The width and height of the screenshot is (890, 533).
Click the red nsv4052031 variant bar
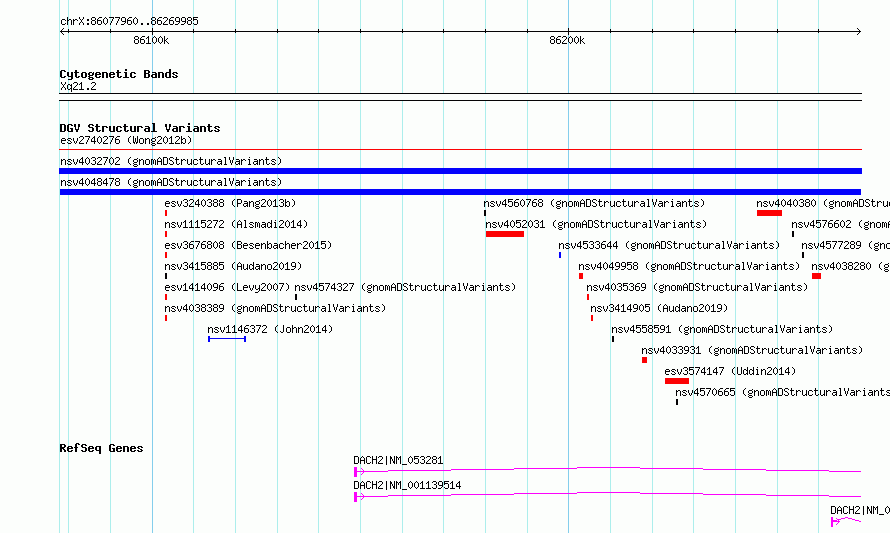click(x=505, y=234)
